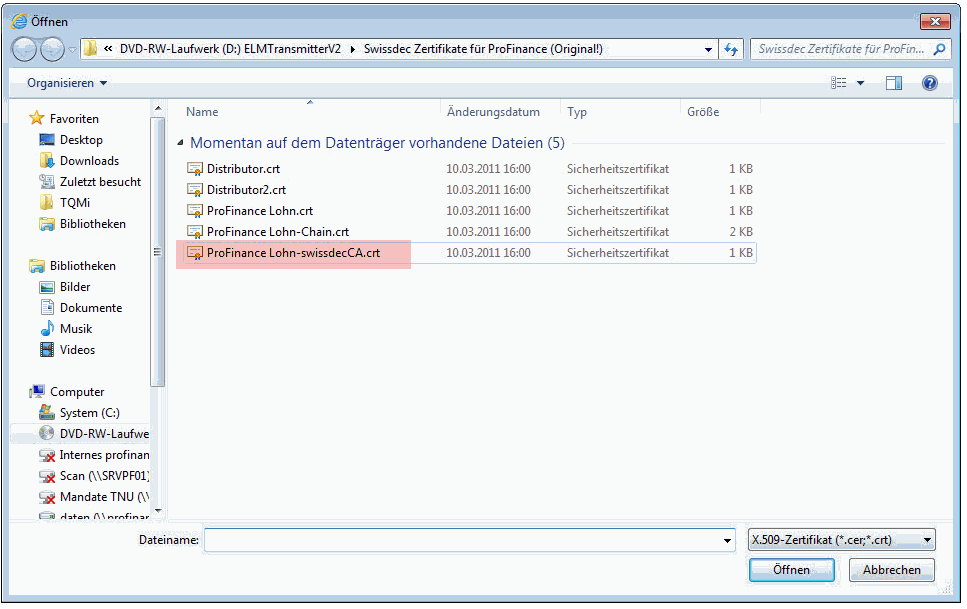
Task: Select ProFinance Lohn-swissdecCA.crt file
Action: coord(293,253)
